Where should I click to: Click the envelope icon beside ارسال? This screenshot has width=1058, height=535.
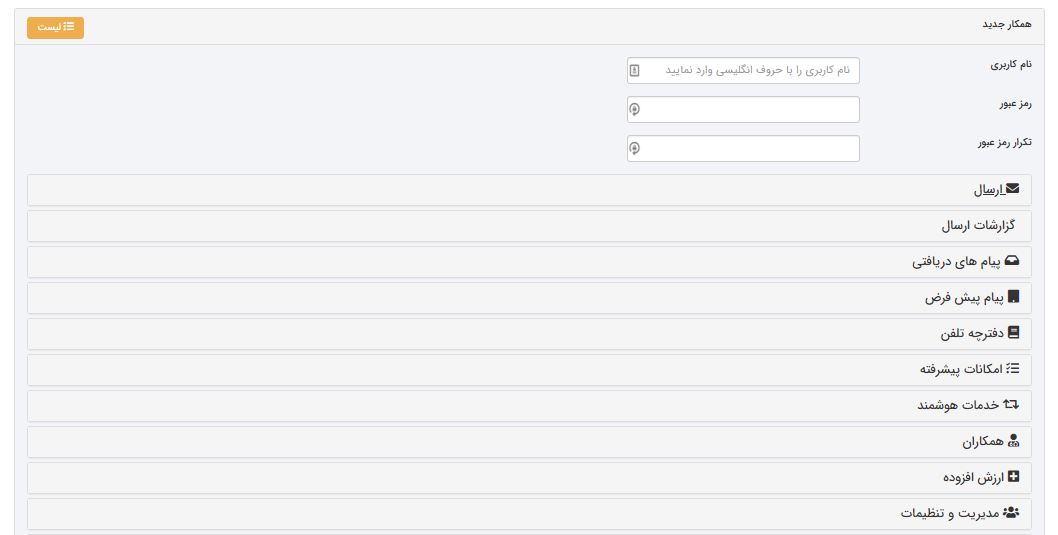pos(1012,190)
